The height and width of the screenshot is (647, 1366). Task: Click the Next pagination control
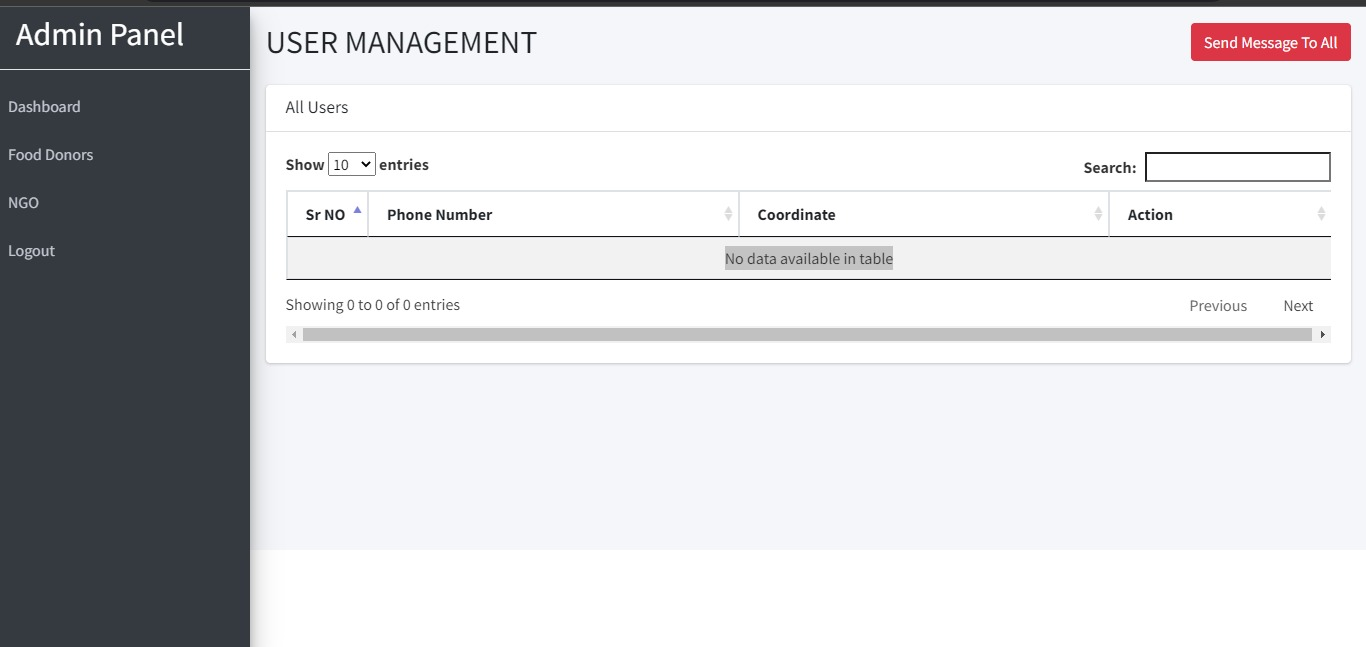pos(1297,305)
